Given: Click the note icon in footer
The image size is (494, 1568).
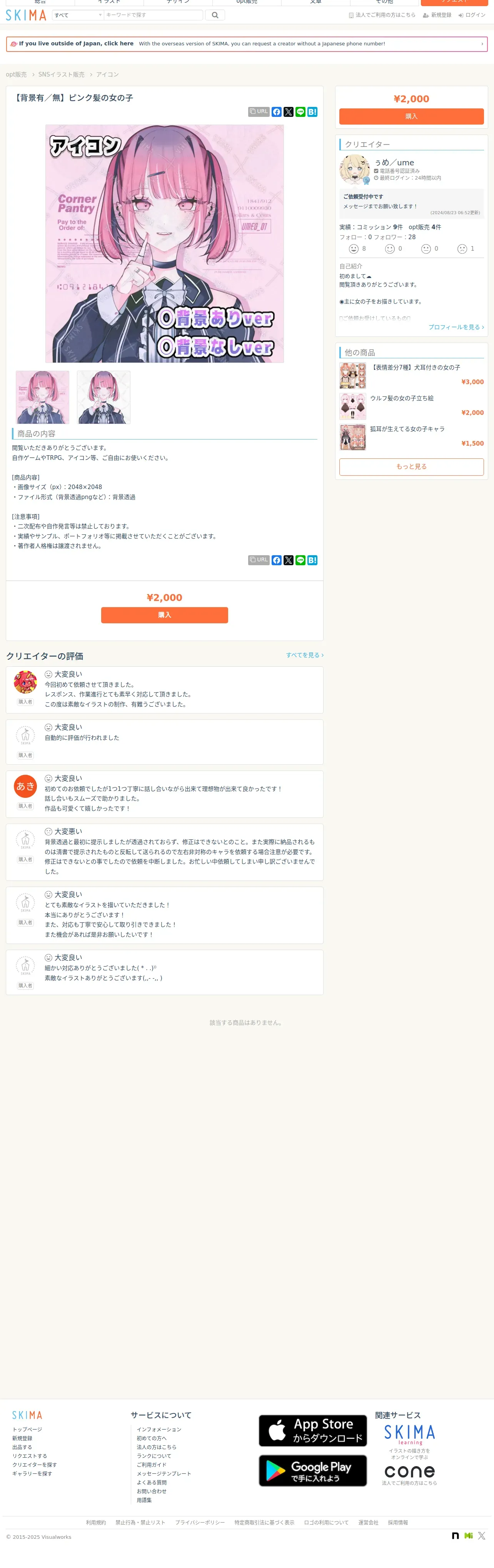Looking at the screenshot, I should coord(455,1536).
